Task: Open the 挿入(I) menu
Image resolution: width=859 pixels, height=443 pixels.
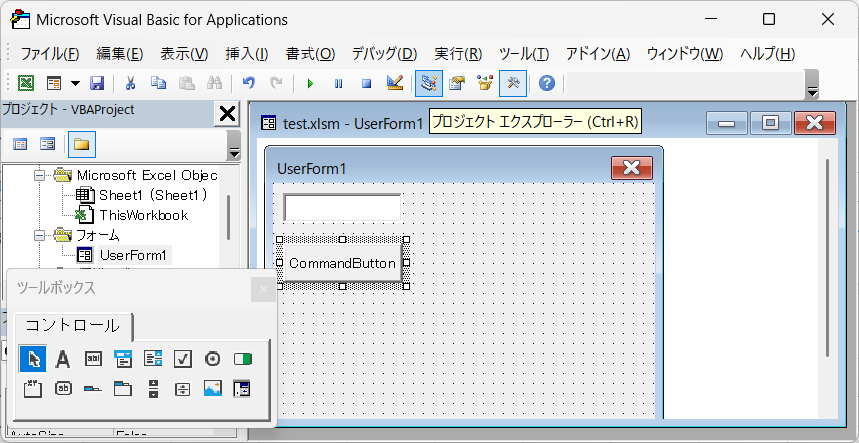Action: 247,54
